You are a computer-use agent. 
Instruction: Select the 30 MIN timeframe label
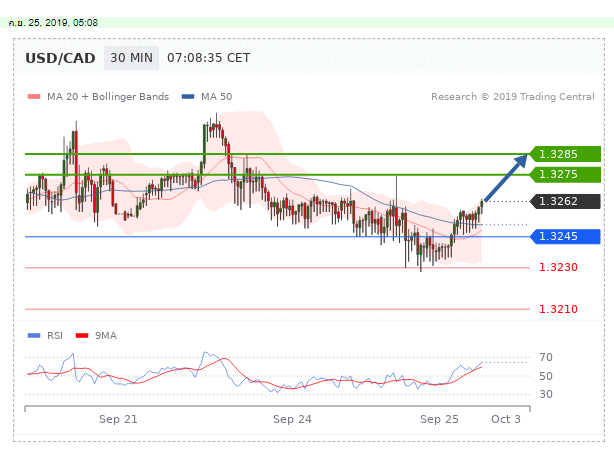(x=132, y=58)
